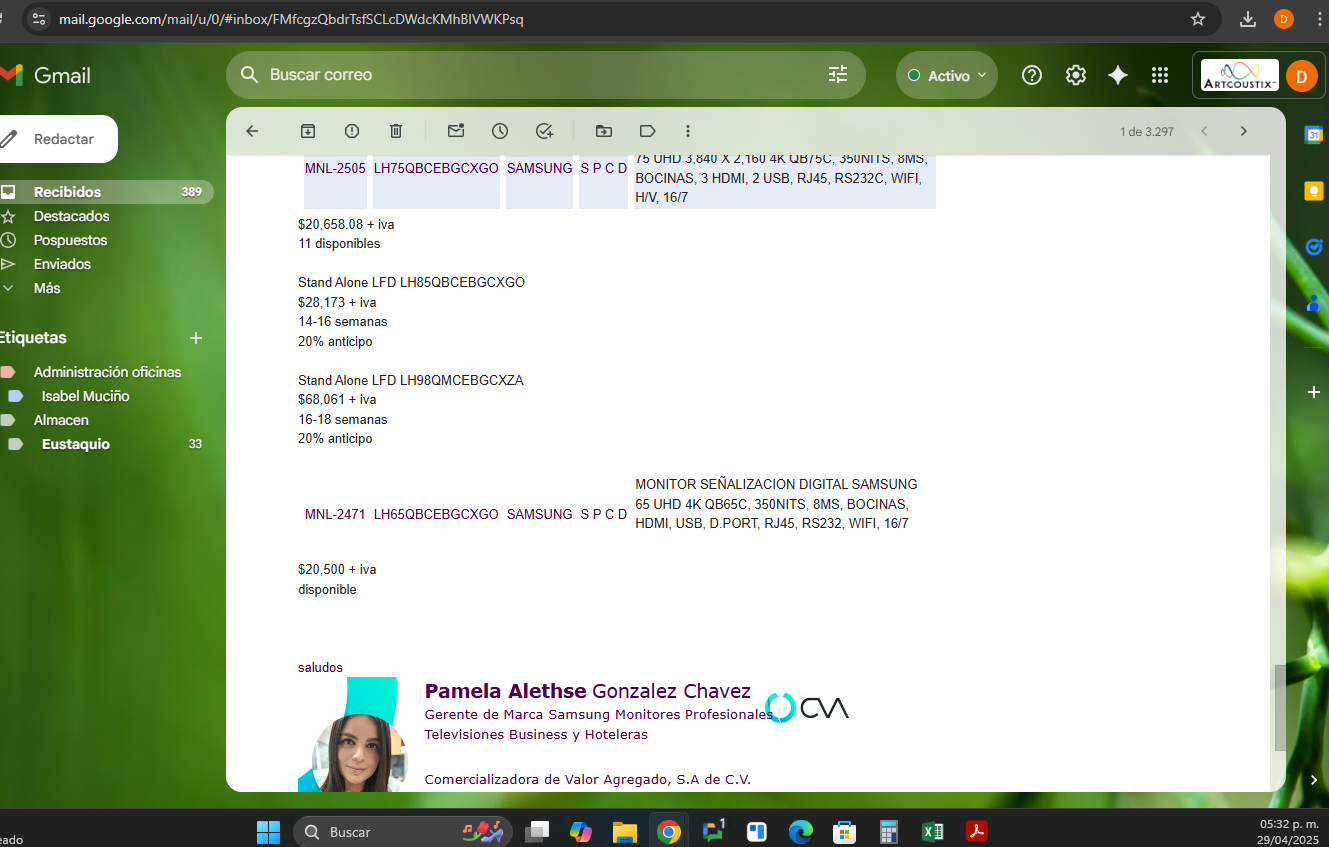Open Excel from taskbar
This screenshot has width=1329, height=847.
point(933,831)
